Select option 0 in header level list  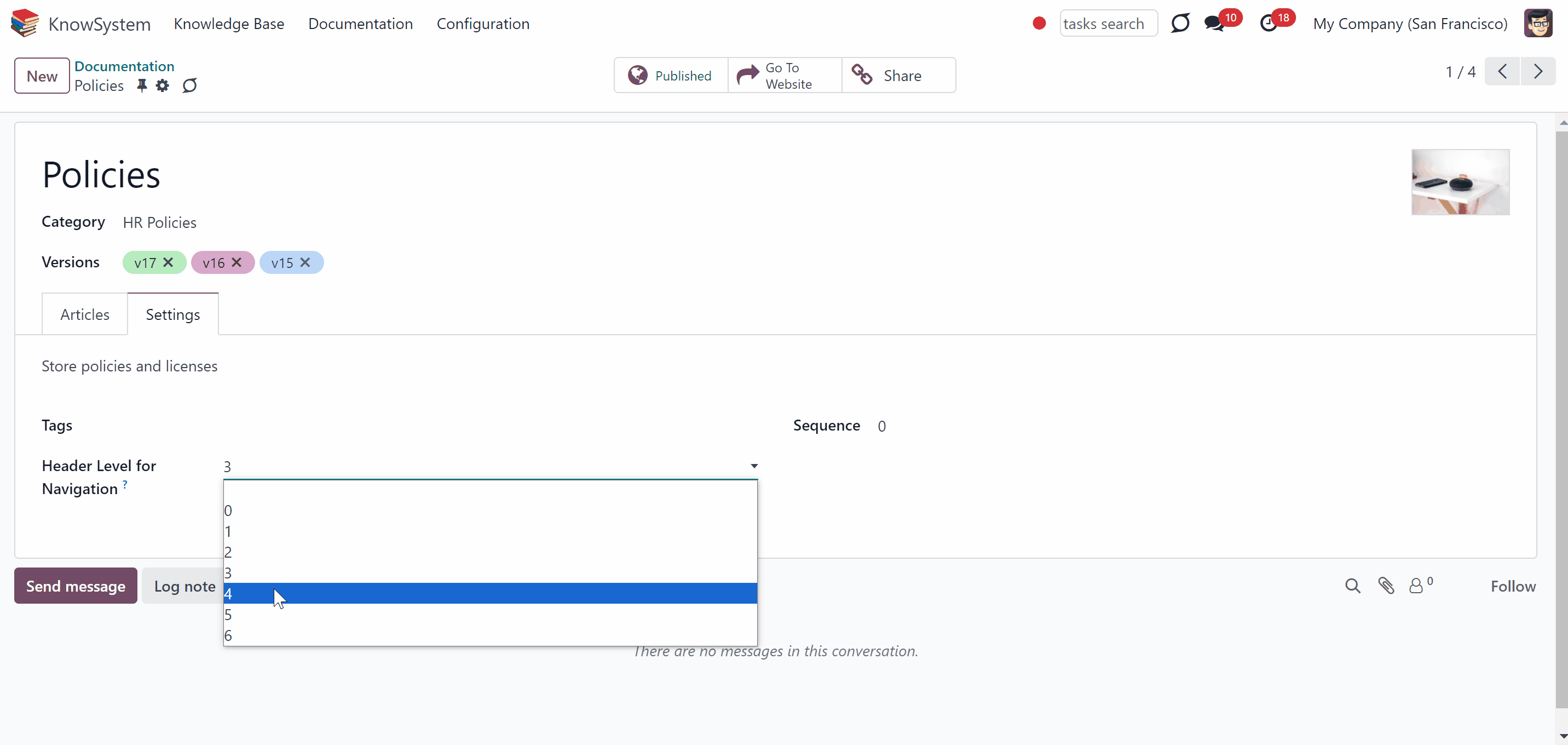[491, 511]
